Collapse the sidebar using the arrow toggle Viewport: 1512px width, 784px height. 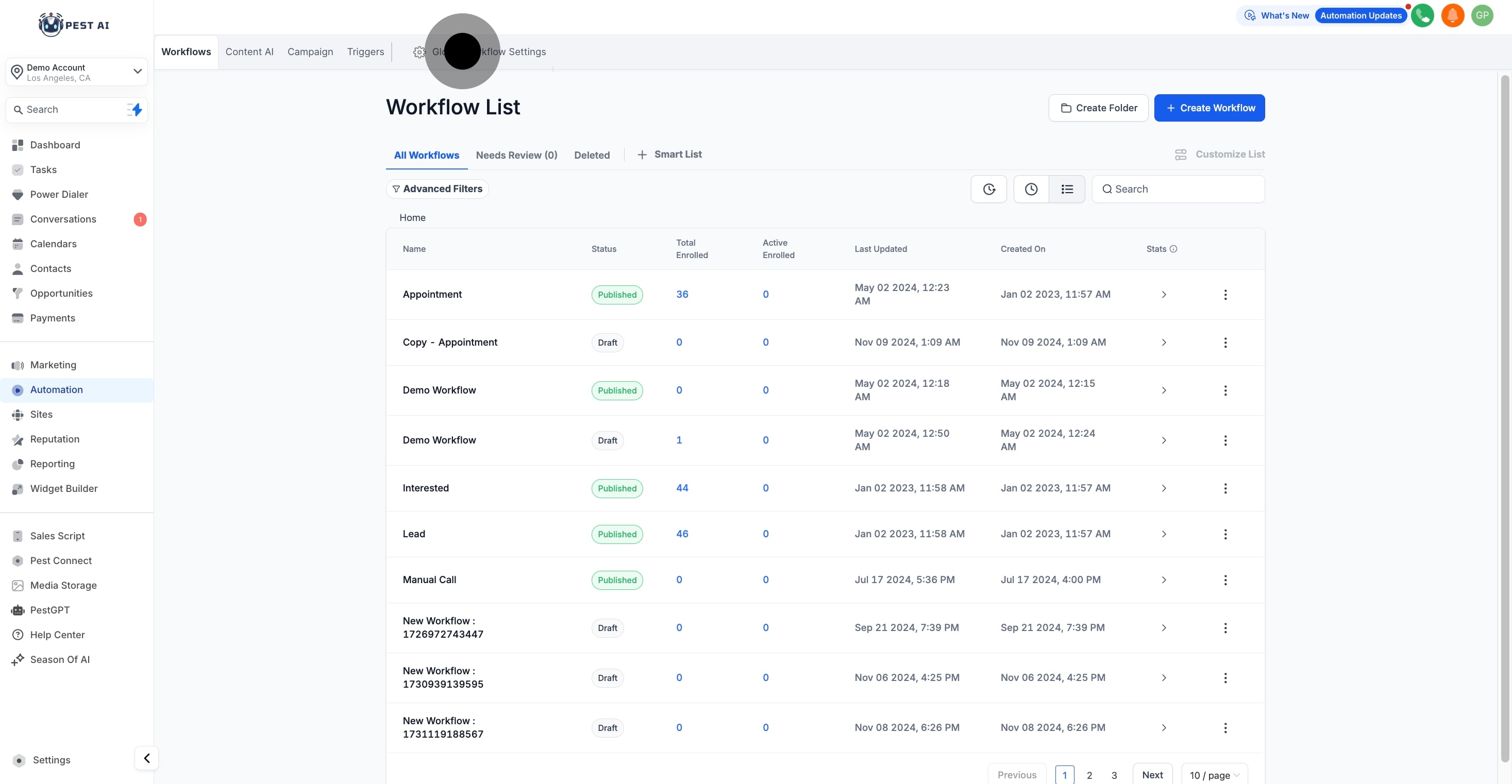pyautogui.click(x=146, y=758)
